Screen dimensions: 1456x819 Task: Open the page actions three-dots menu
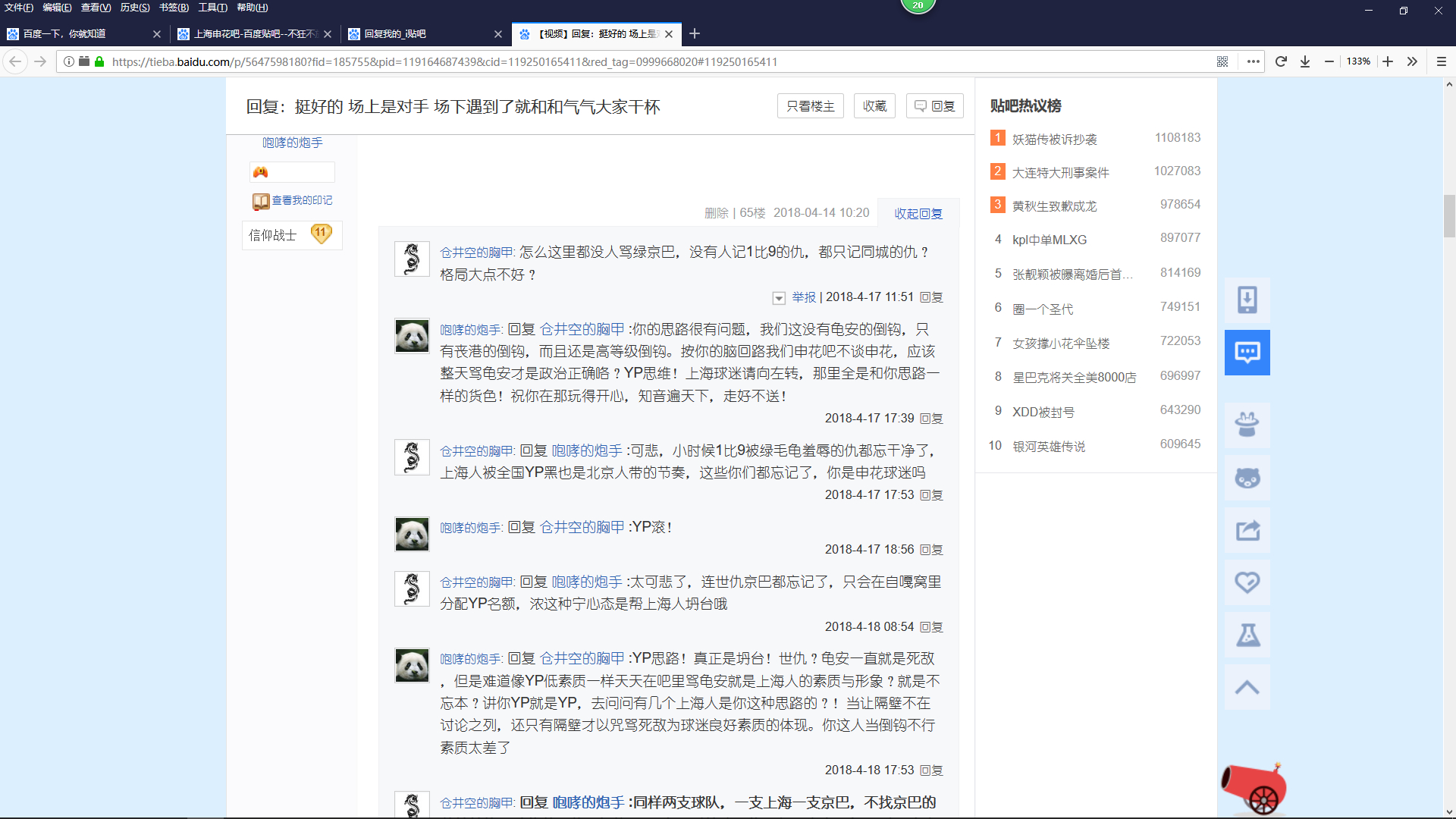pyautogui.click(x=1254, y=61)
